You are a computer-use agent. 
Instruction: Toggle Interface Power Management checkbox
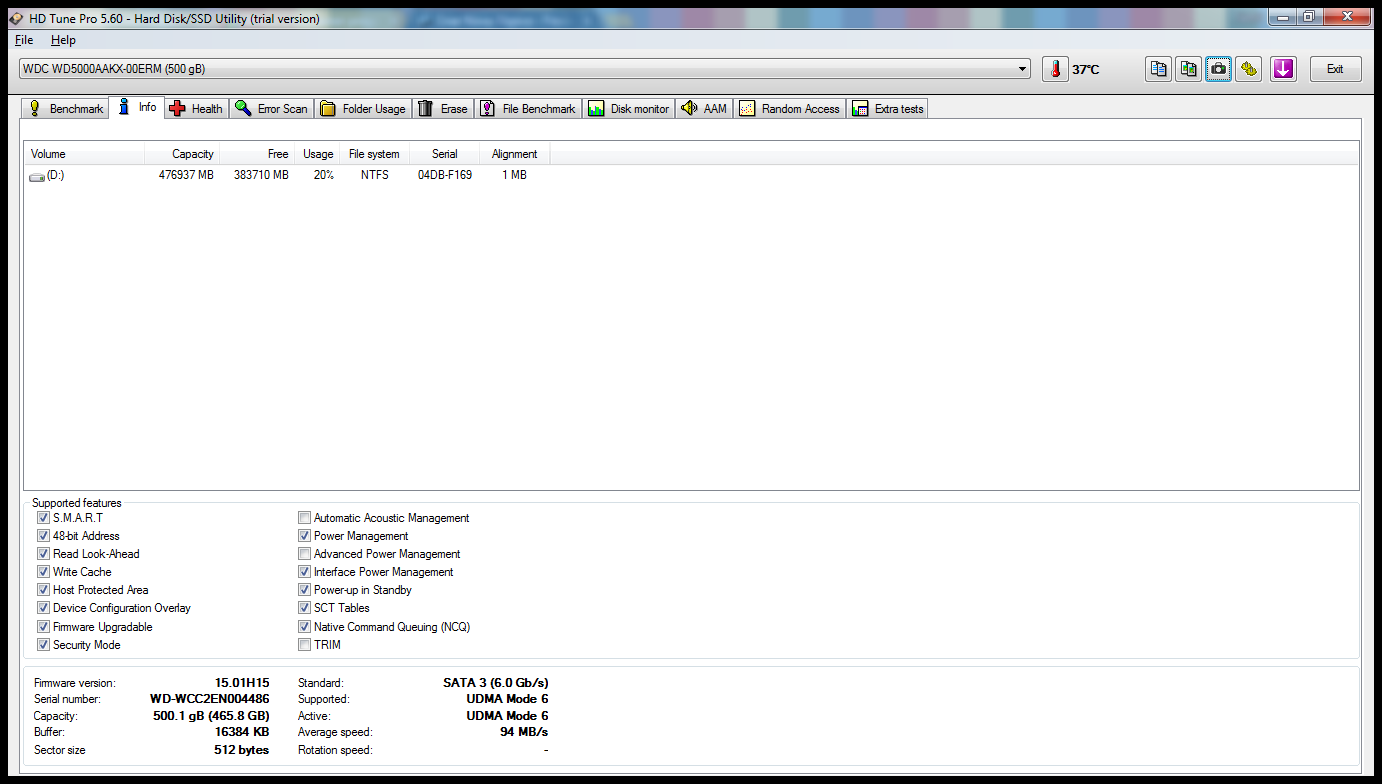coord(304,572)
